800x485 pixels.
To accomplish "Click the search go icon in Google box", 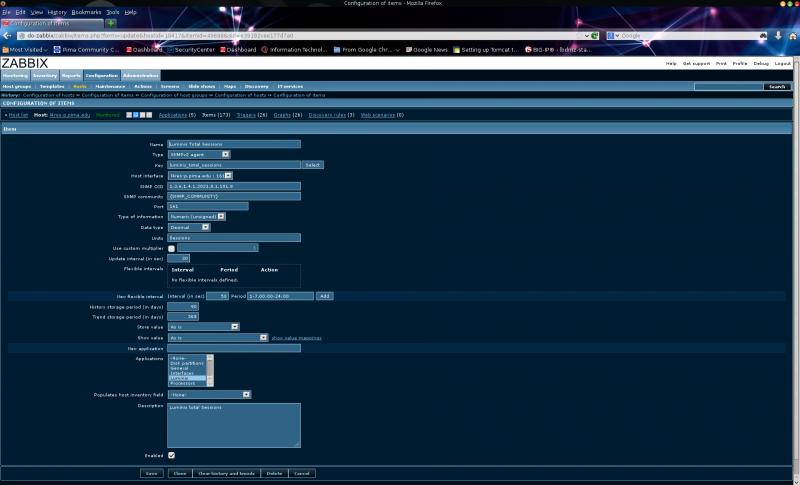I will click(763, 36).
